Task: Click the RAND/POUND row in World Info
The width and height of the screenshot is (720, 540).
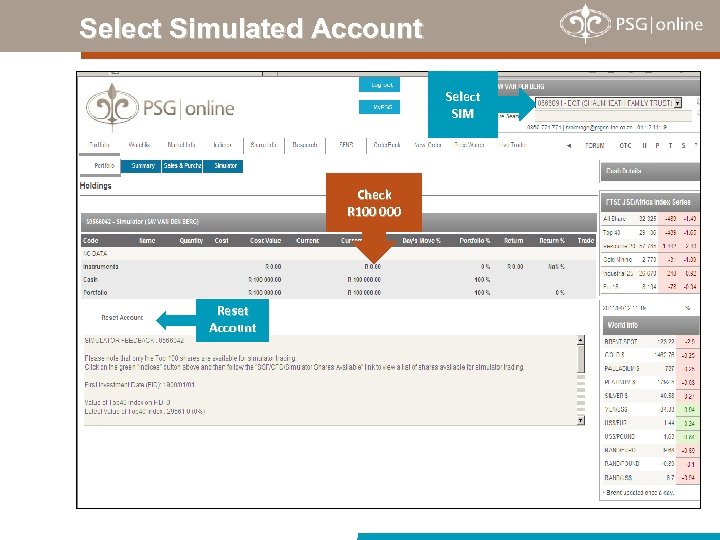Action: [651, 464]
